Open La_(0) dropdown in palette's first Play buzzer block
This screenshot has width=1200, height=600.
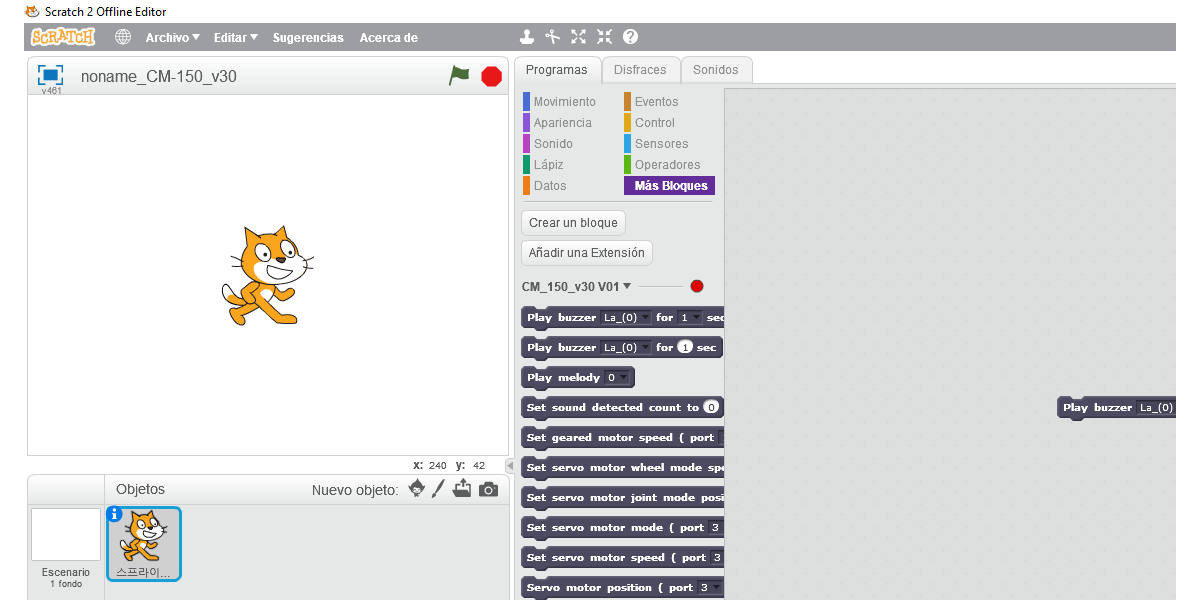coord(626,318)
